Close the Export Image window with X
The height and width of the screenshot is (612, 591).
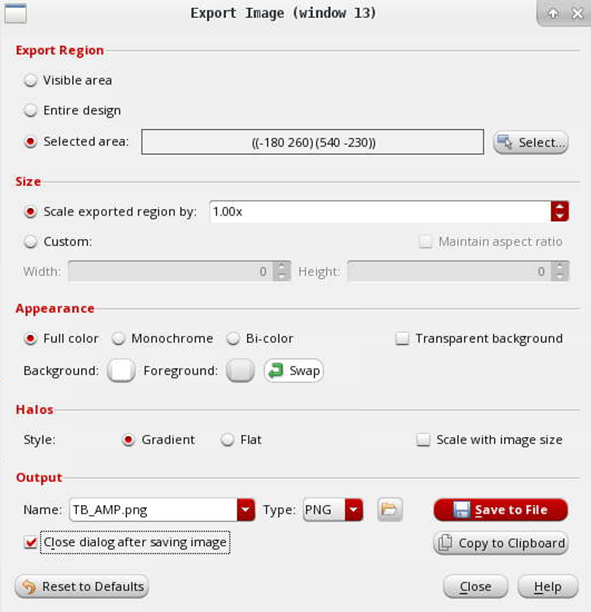click(577, 14)
